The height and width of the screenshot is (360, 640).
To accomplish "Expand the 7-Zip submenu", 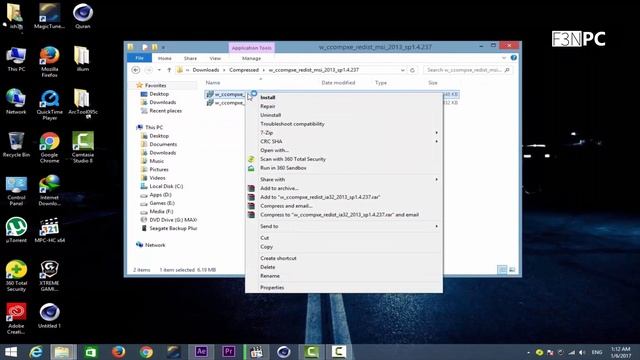I will [344, 133].
